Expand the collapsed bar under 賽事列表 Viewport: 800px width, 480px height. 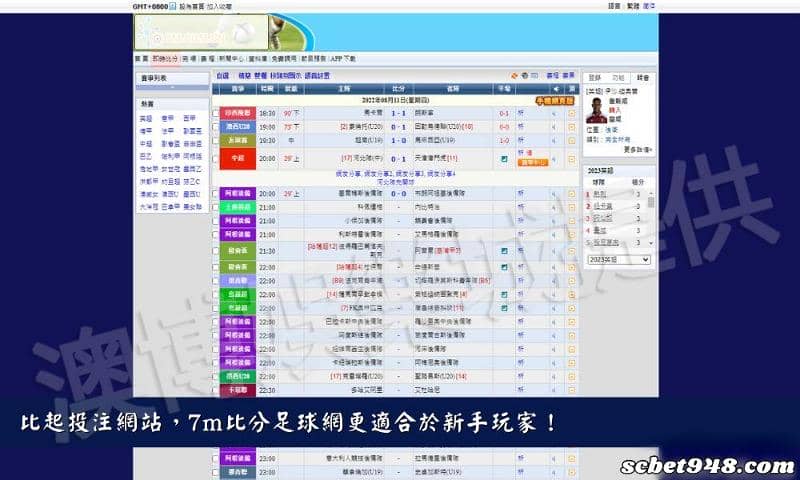[172, 88]
